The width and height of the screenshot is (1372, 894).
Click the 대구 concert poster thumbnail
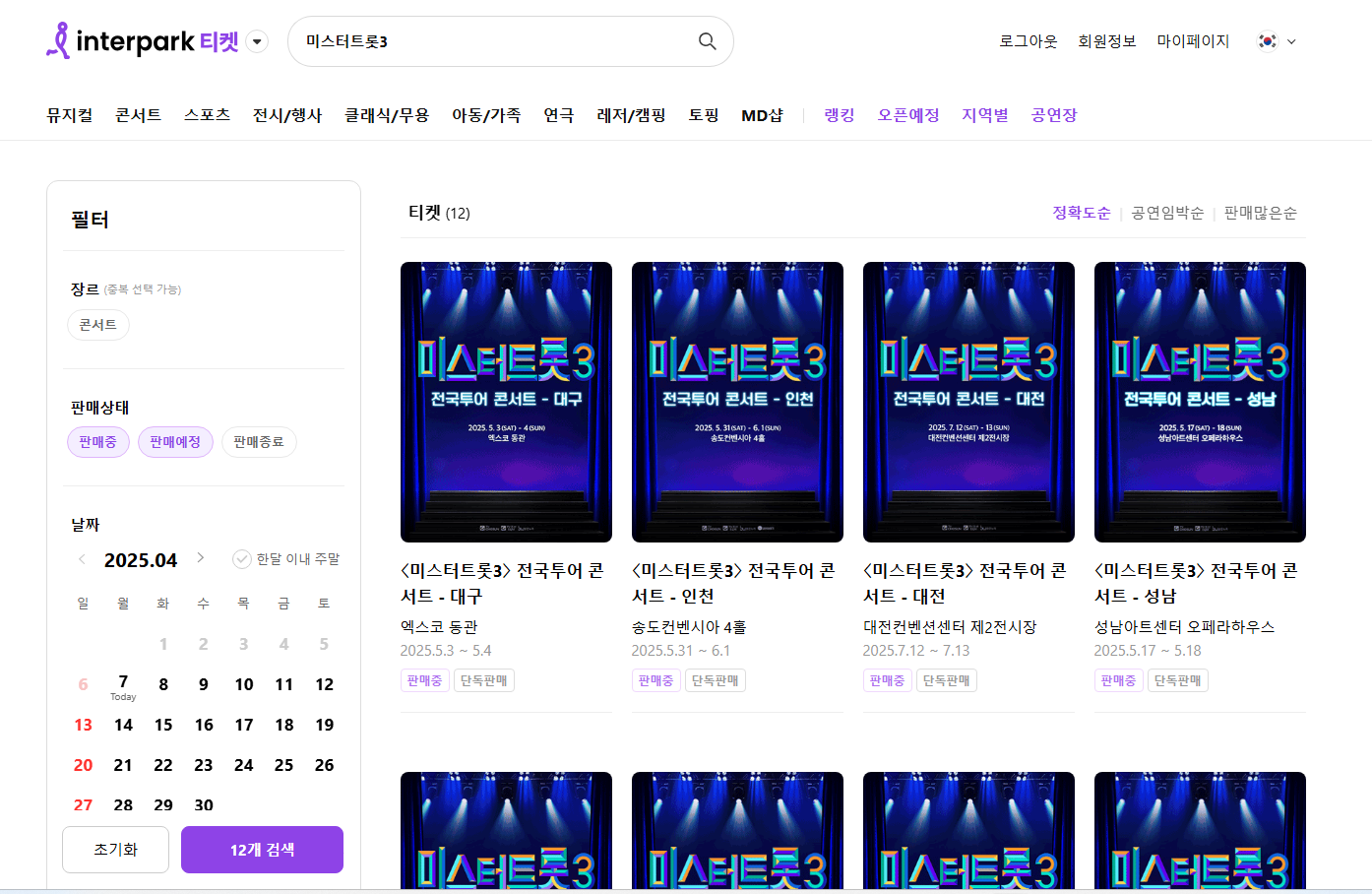[x=506, y=402]
